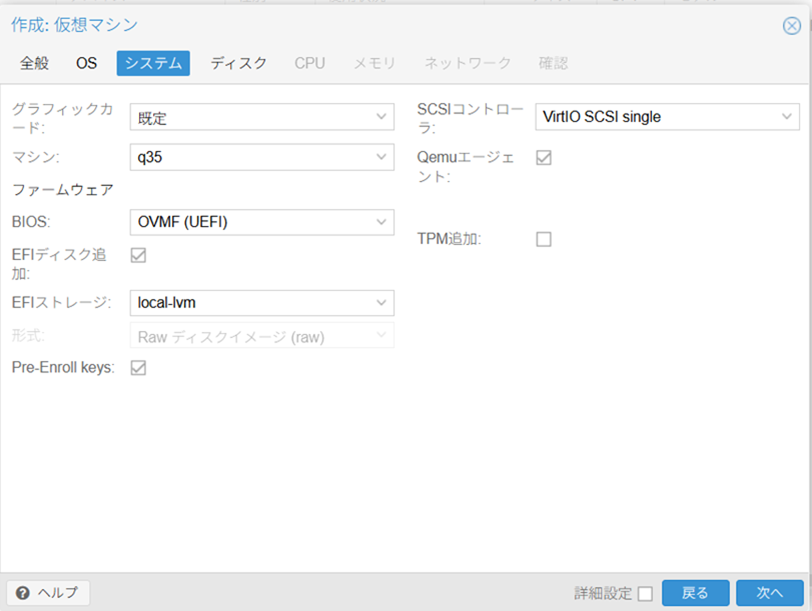Enable the 詳細設定 checkbox
This screenshot has height=611, width=812.
(x=645, y=593)
